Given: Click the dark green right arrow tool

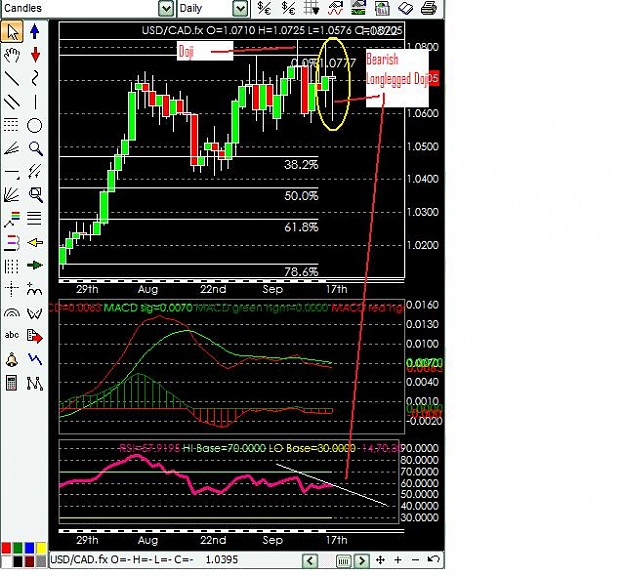Looking at the screenshot, I should tap(35, 265).
